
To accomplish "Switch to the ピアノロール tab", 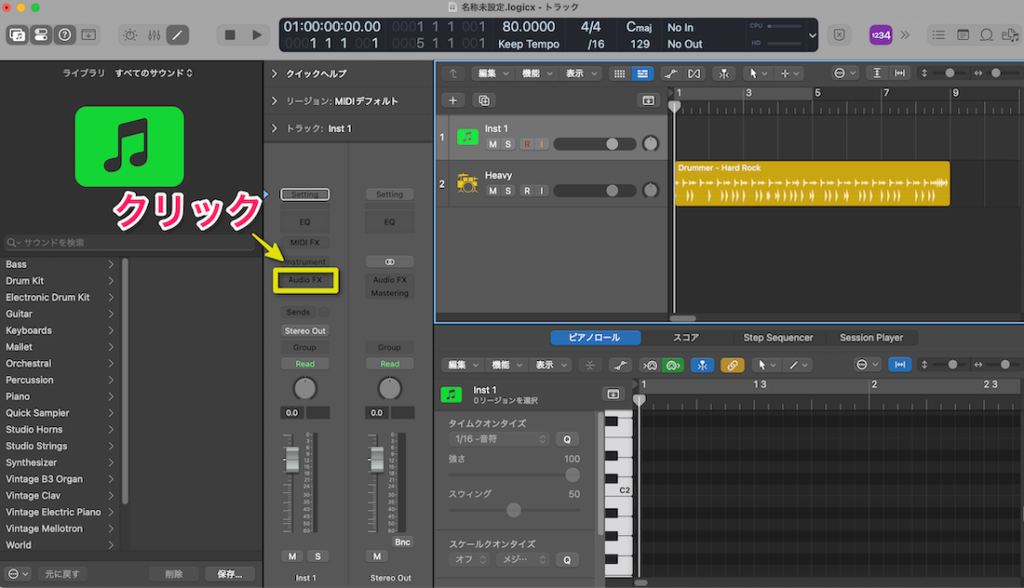I will pos(594,338).
